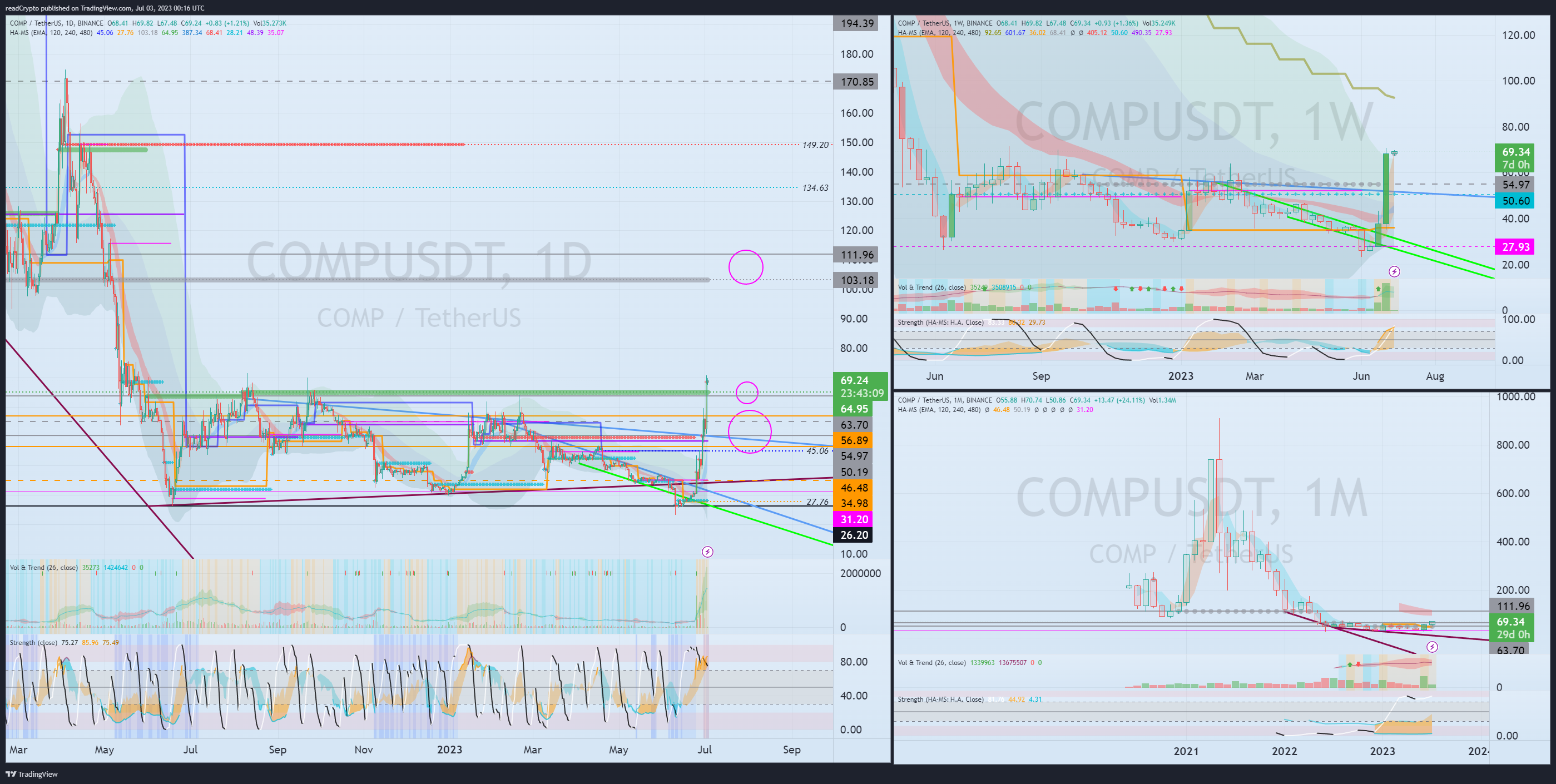The image size is (1556, 784).
Task: Click 'Vol & Trend (26, close)' legend on monthly chart
Action: 931,663
